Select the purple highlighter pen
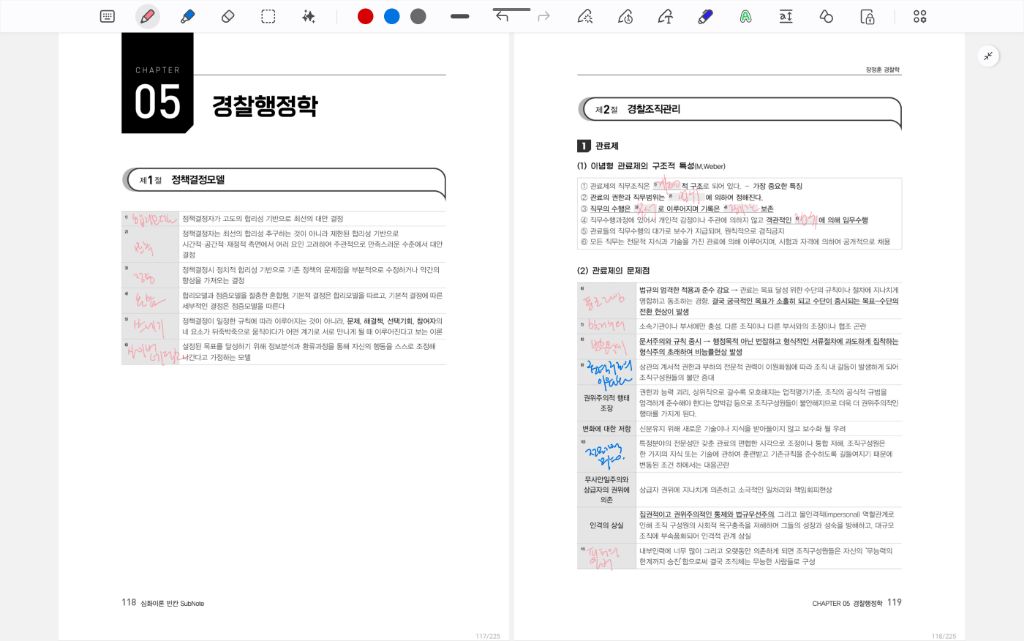This screenshot has width=1024, height=641. coord(705,16)
